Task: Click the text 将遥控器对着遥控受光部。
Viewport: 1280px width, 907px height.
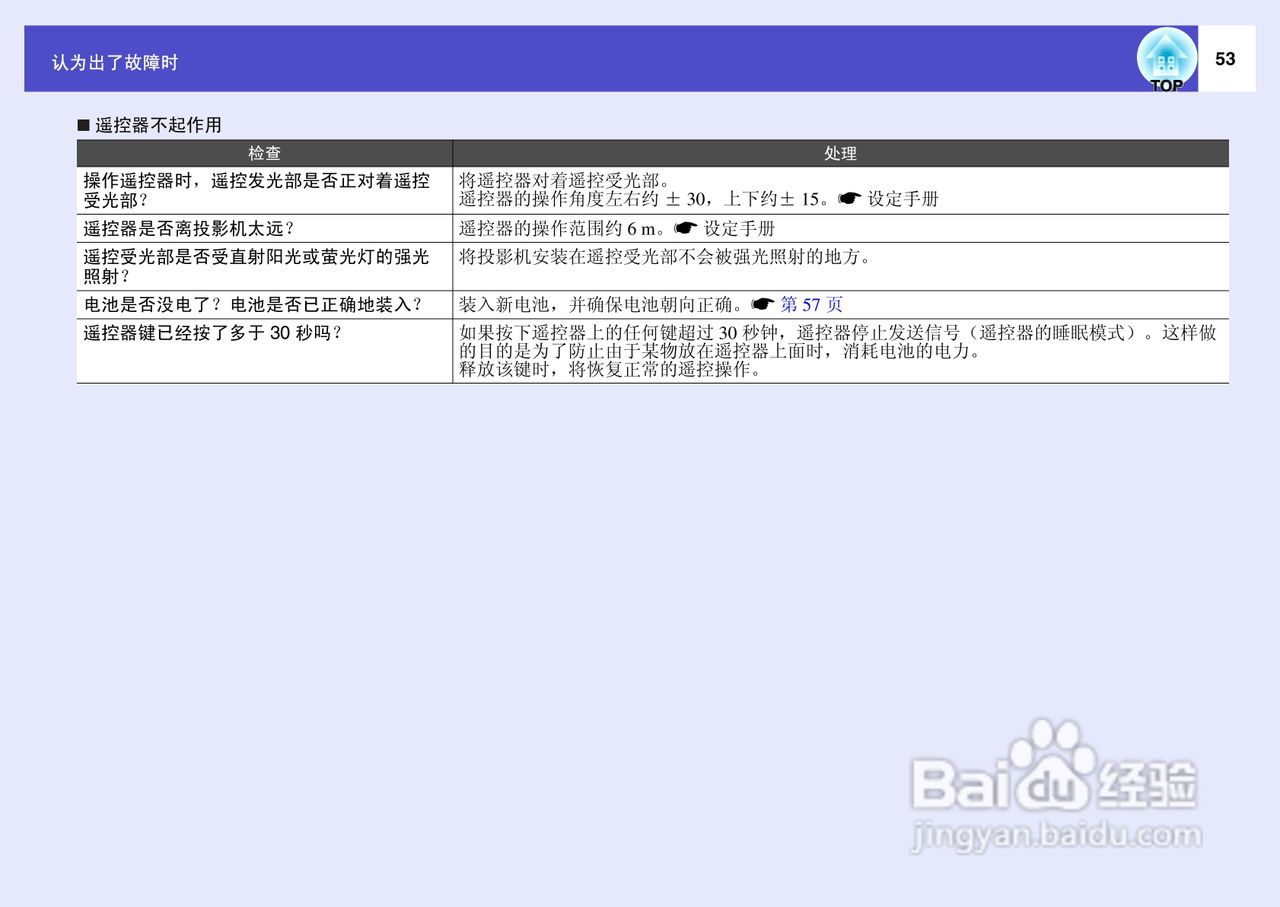Action: click(566, 181)
